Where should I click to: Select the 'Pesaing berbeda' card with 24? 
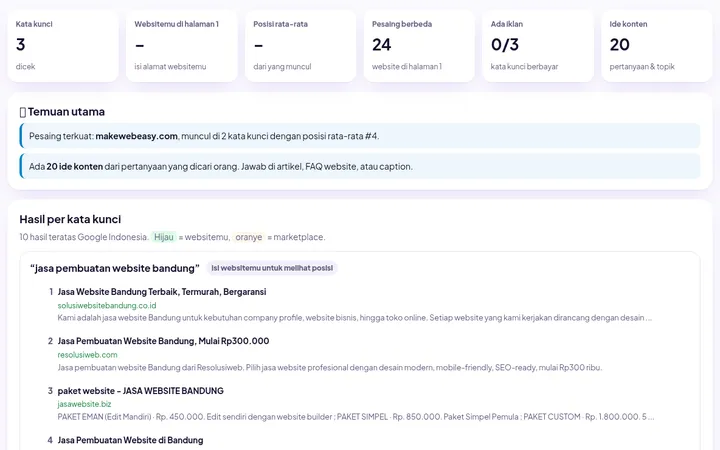tap(419, 46)
